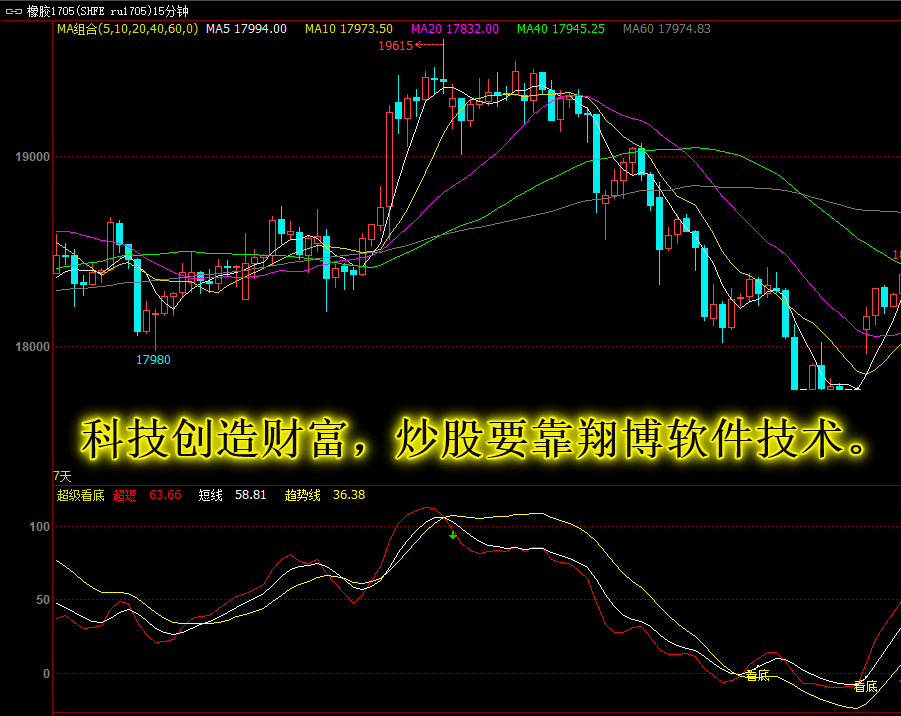Click the 17980 low price label
The image size is (901, 716).
pos(153,360)
